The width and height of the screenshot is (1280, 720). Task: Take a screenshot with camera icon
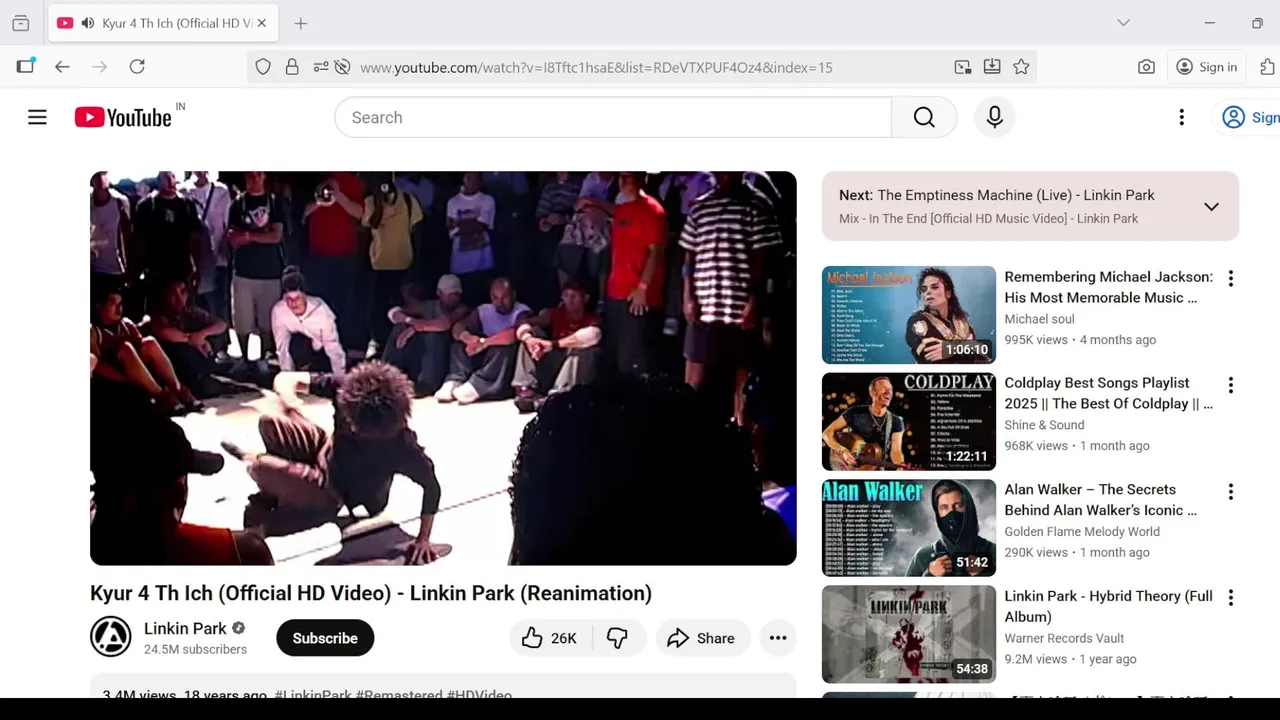[x=1146, y=67]
